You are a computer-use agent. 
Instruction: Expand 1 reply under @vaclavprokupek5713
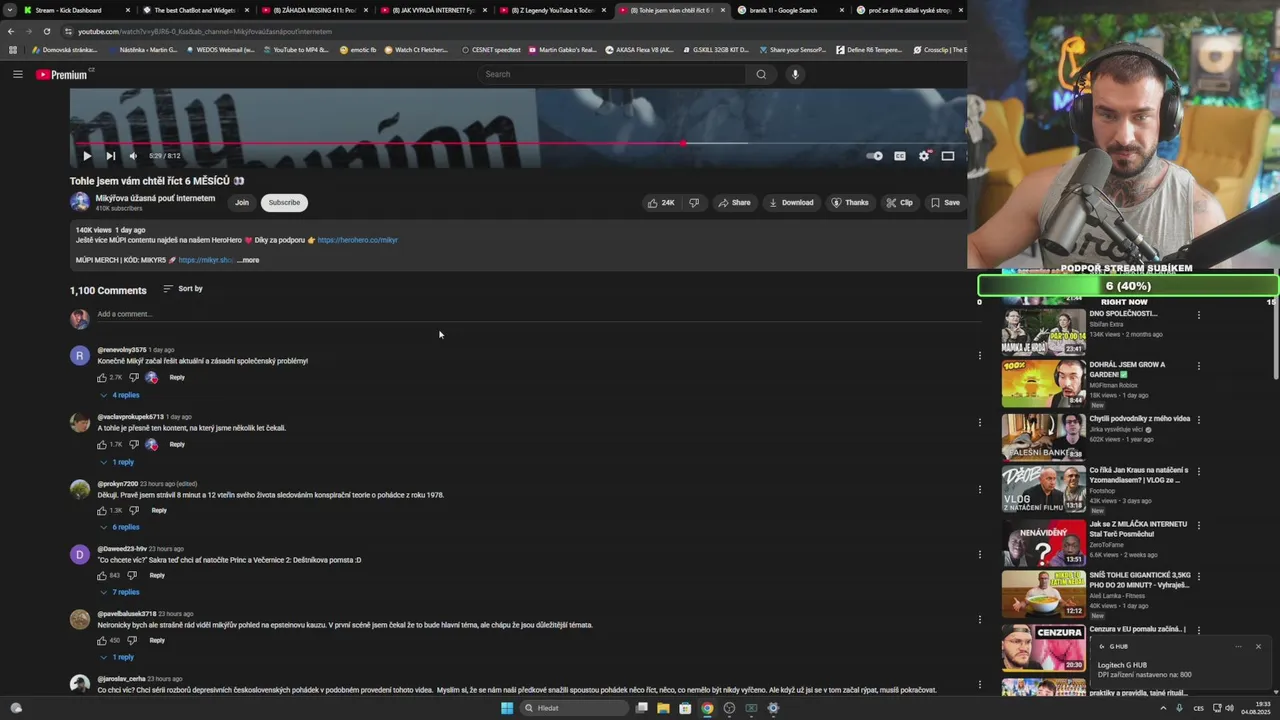point(117,462)
